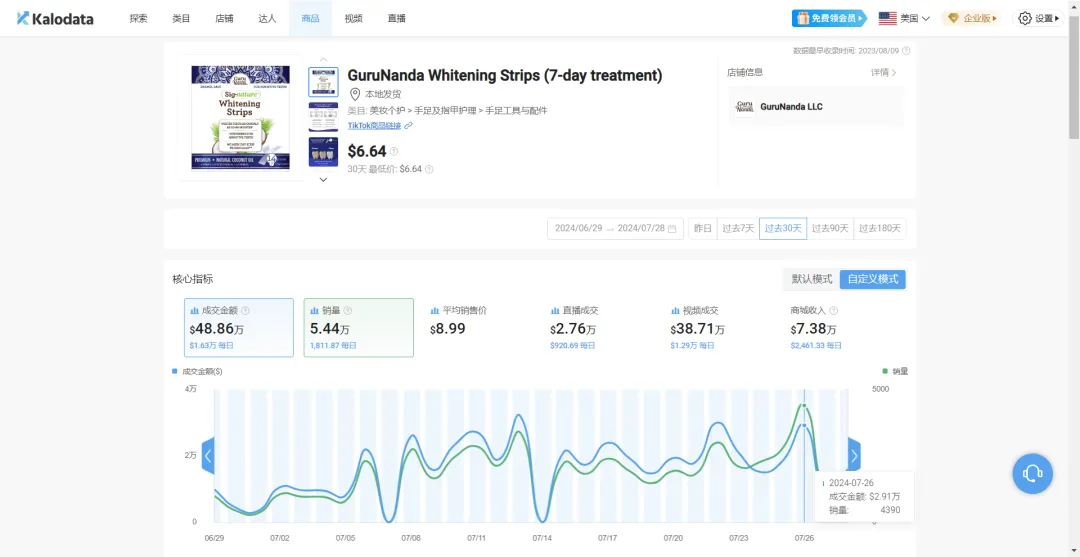
Task: Select the 过去7天 time range
Action: (x=738, y=229)
